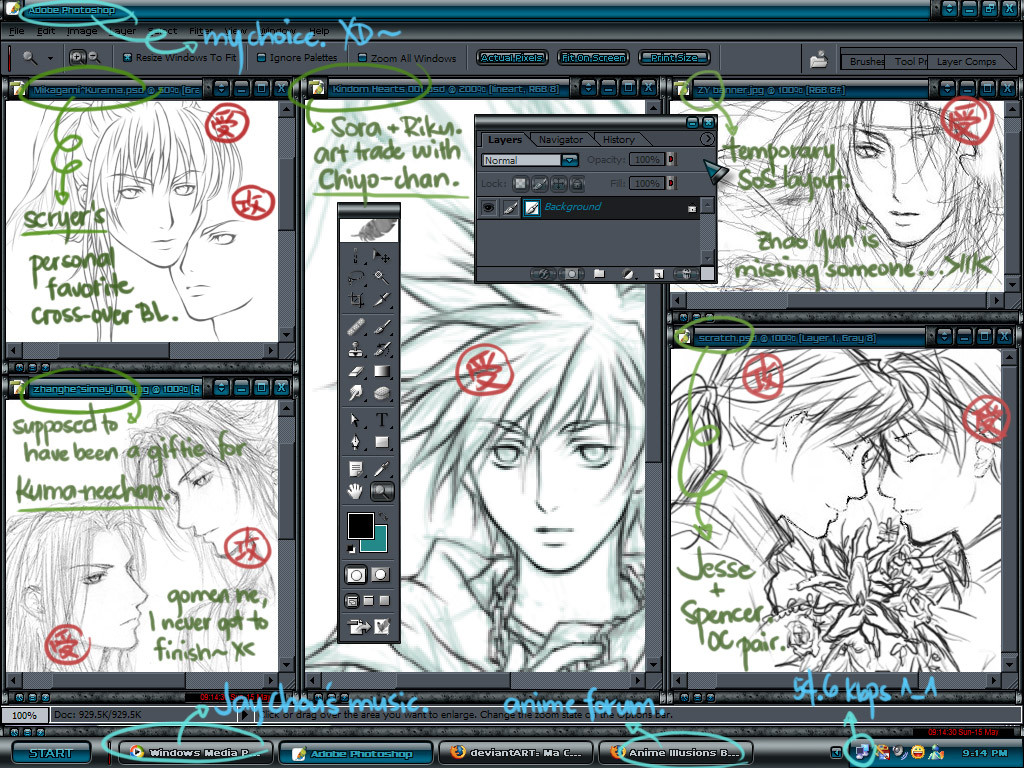
Task: Enable Zoom All Windows checkbox
Action: tap(362, 57)
